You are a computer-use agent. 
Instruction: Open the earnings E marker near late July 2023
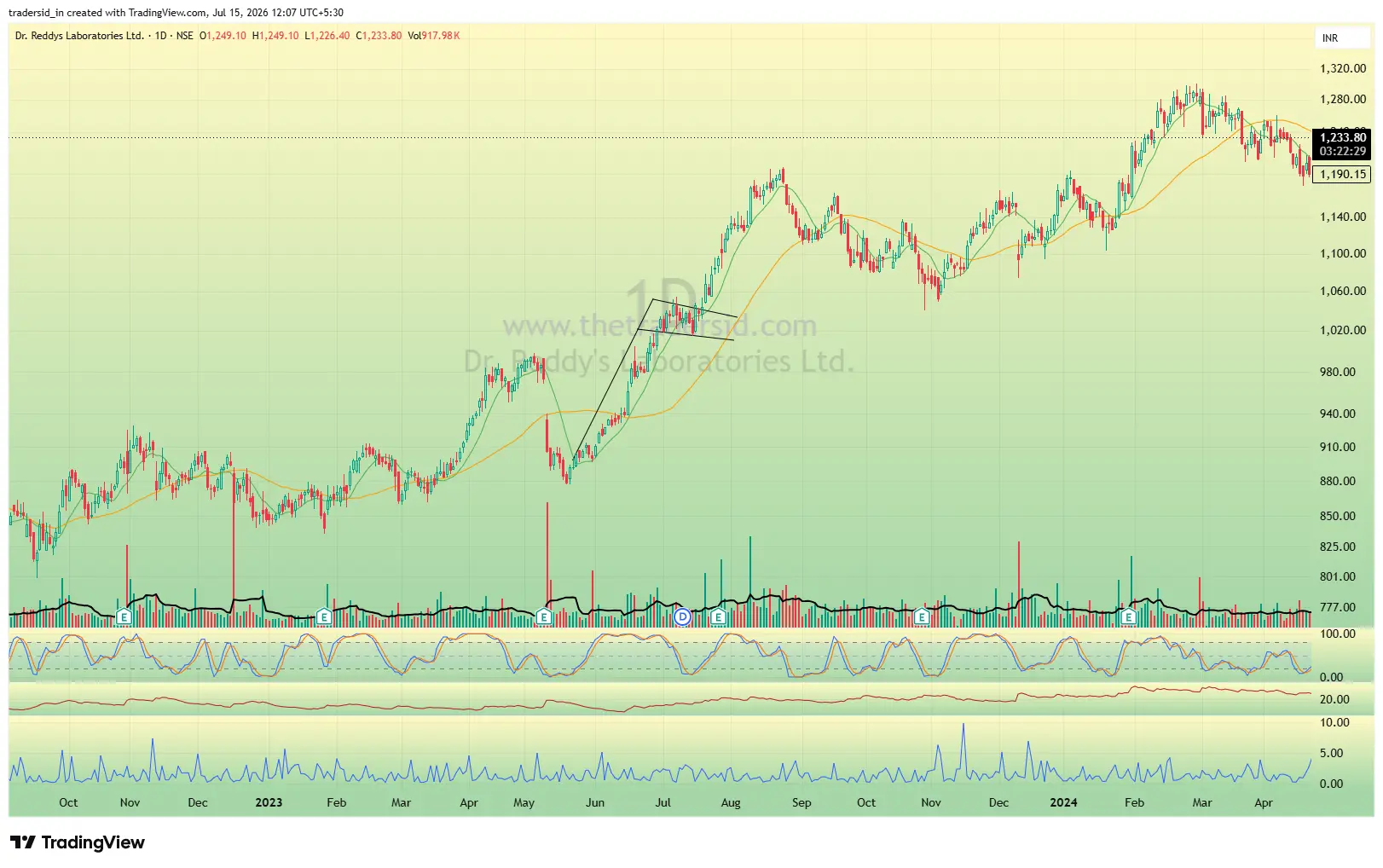tap(718, 616)
